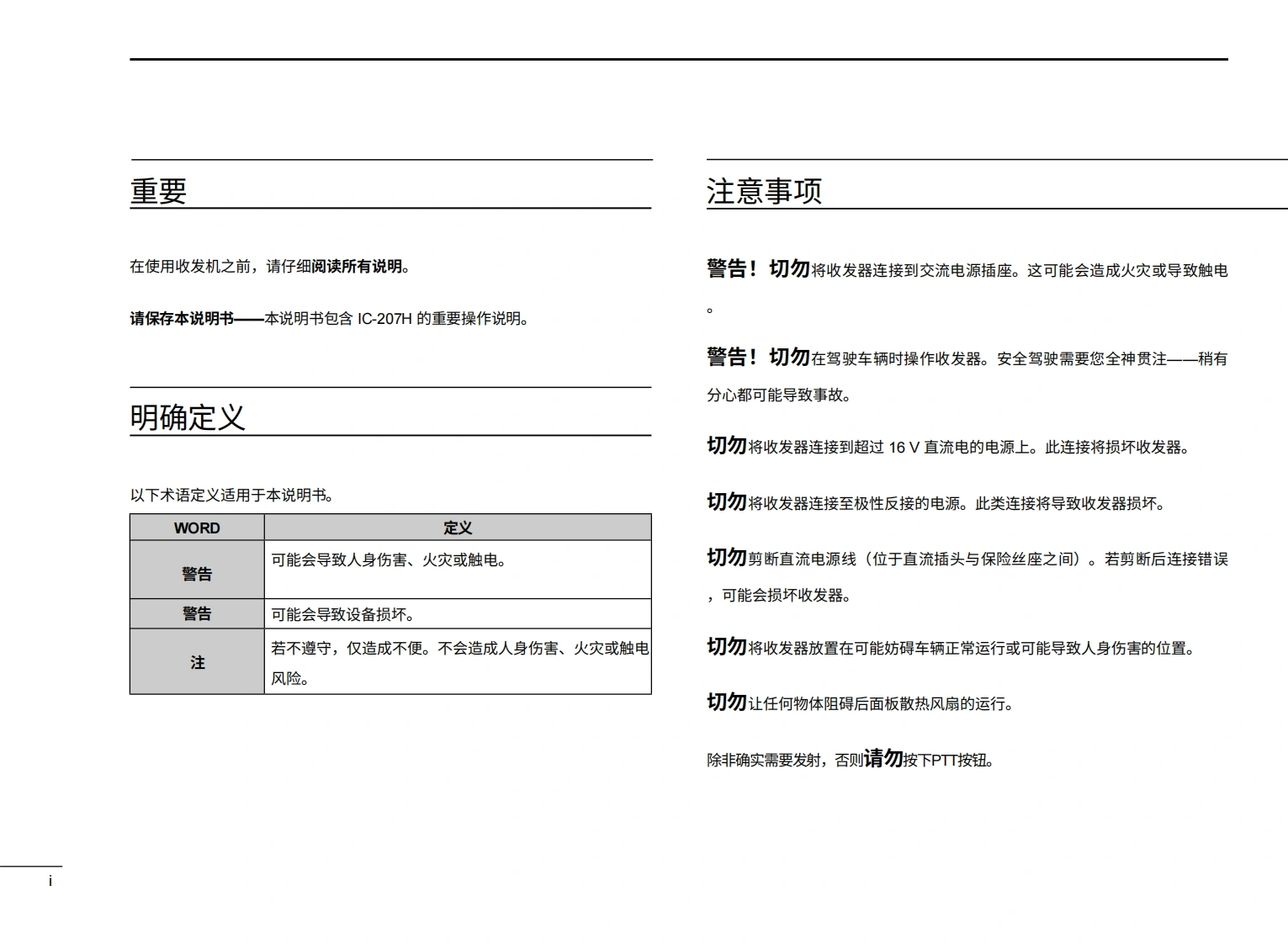Screen dimensions: 1288x944
Task: Click the bold text "阅读所有说明"
Action: point(357,267)
